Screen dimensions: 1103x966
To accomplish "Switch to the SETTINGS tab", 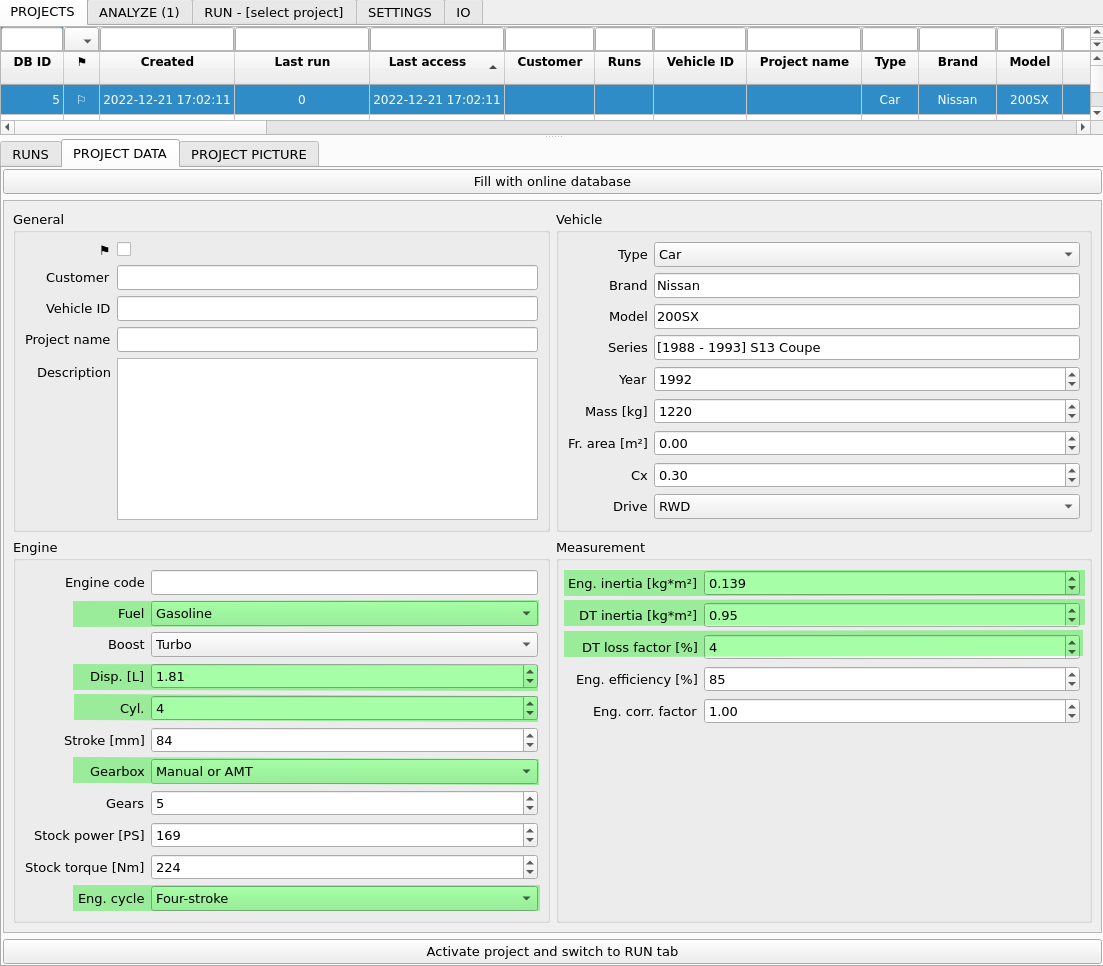I will [399, 12].
